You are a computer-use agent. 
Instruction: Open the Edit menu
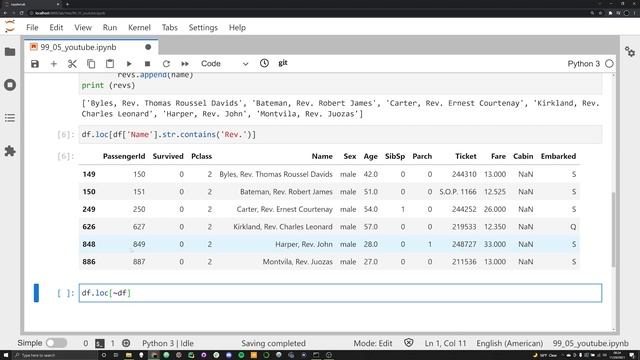[56, 27]
